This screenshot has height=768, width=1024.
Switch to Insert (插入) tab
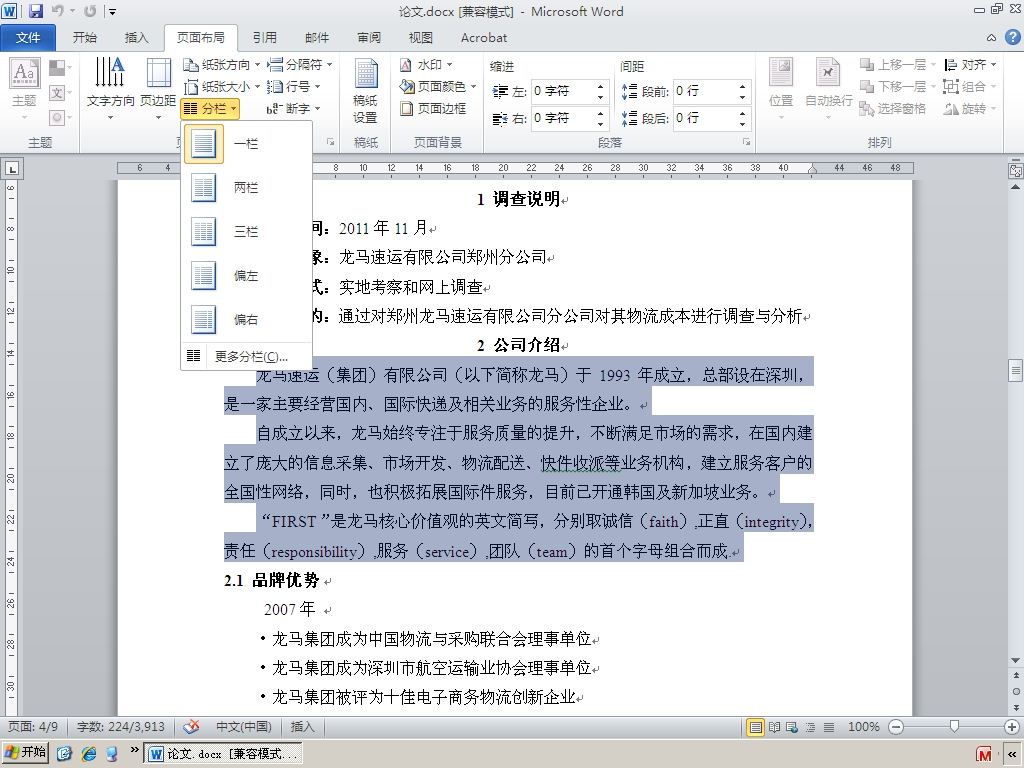point(136,38)
